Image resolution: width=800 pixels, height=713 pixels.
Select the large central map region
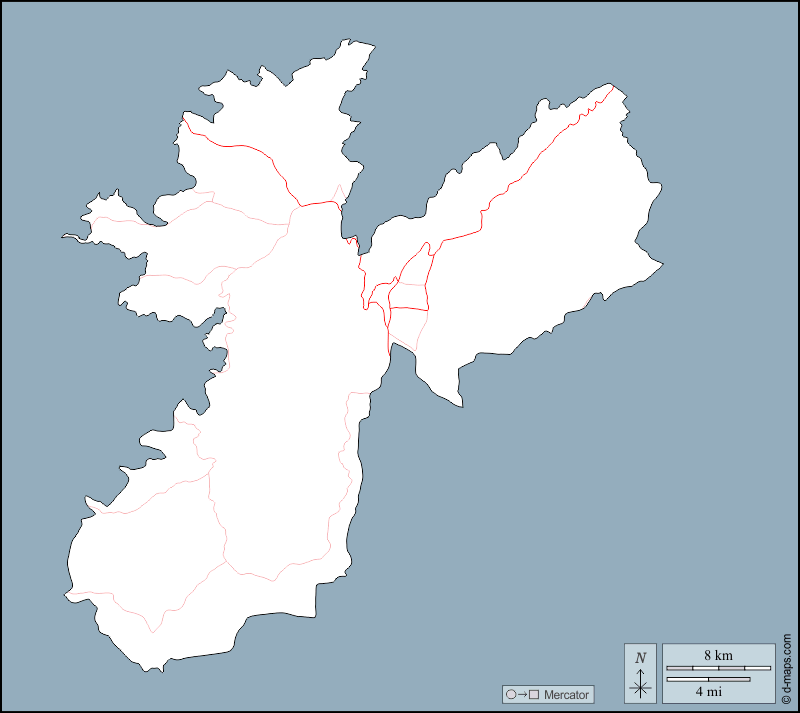coord(290,400)
